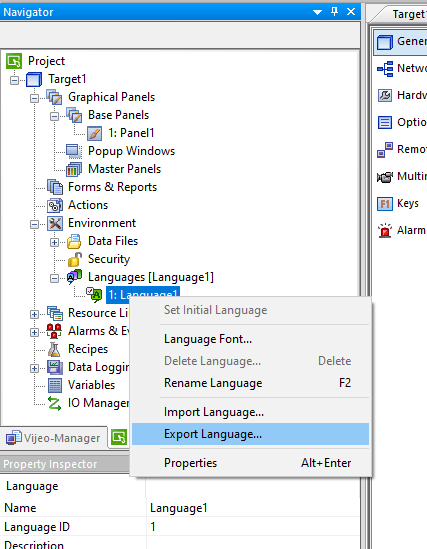The image size is (427, 549).
Task: Click the IO Manager arrows icon
Action: click(x=54, y=403)
